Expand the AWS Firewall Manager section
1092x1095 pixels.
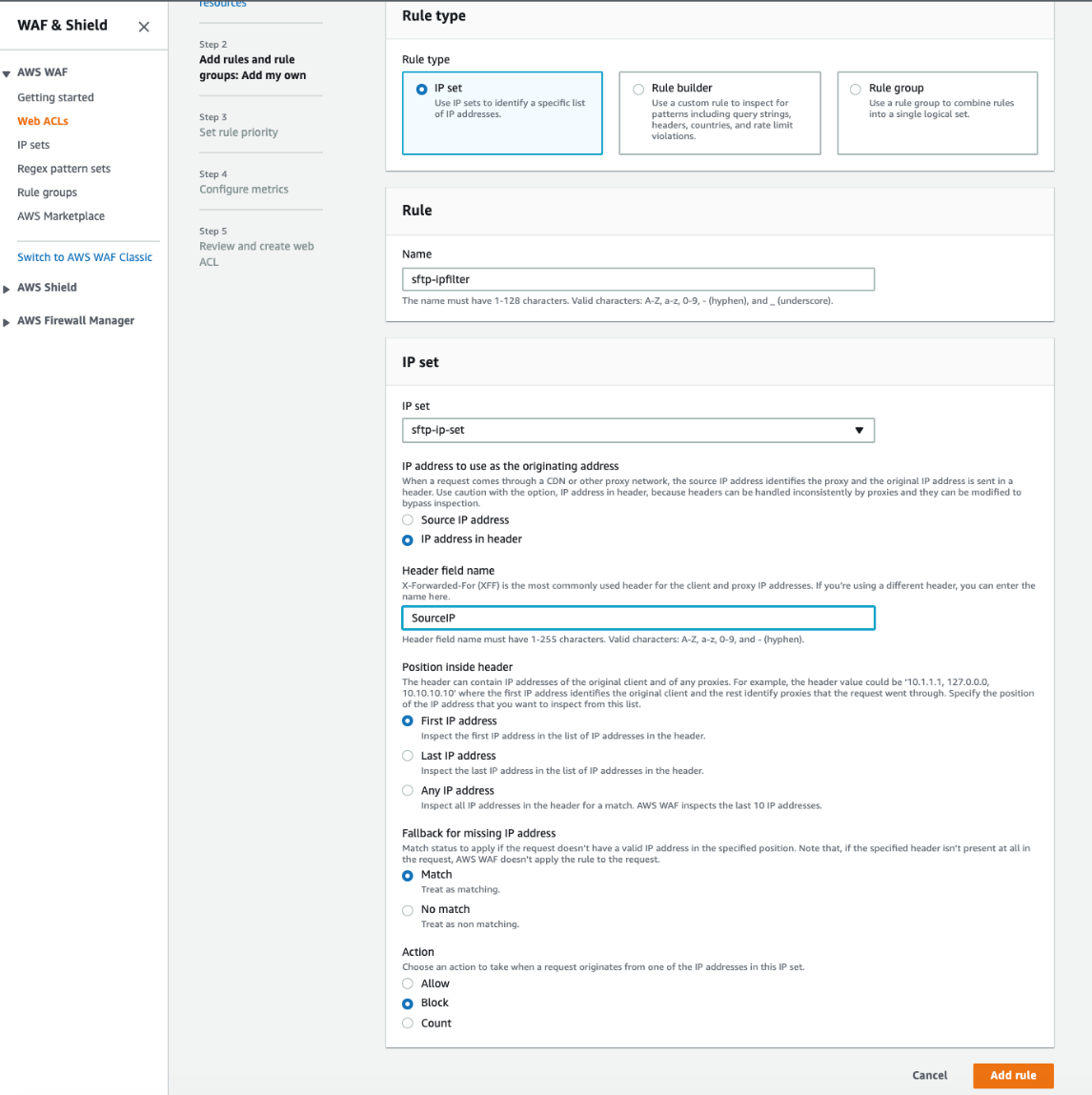click(x=8, y=320)
